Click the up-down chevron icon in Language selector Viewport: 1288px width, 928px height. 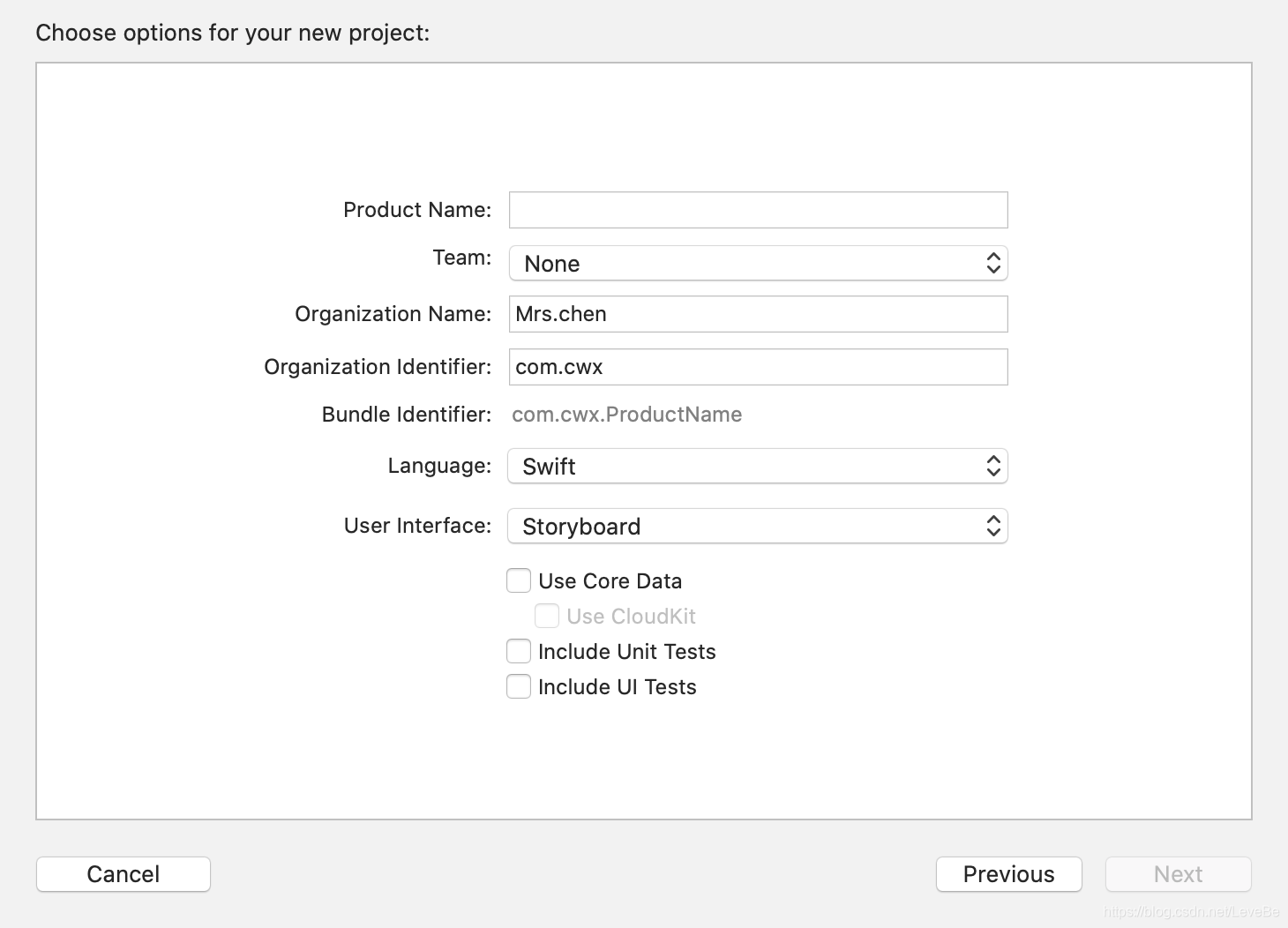point(993,466)
